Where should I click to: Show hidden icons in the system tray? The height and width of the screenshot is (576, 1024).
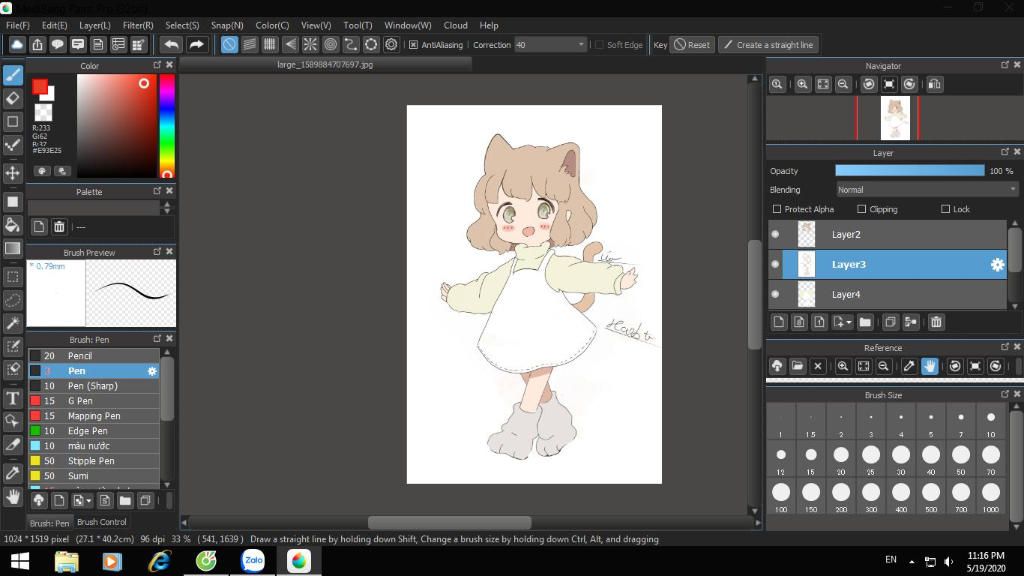(x=912, y=561)
